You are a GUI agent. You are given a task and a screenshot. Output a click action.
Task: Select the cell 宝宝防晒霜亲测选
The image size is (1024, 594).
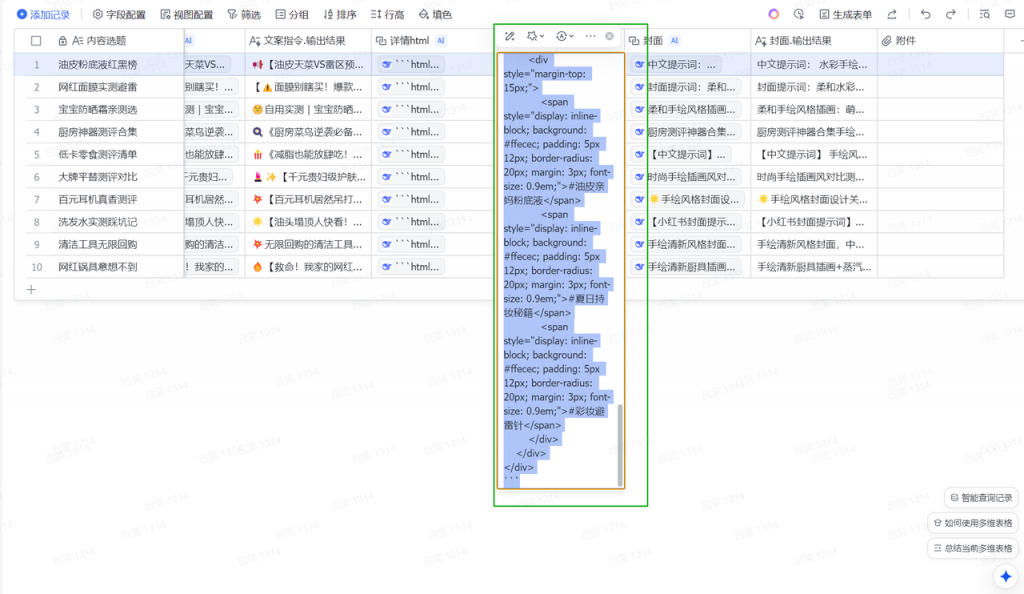pos(98,109)
